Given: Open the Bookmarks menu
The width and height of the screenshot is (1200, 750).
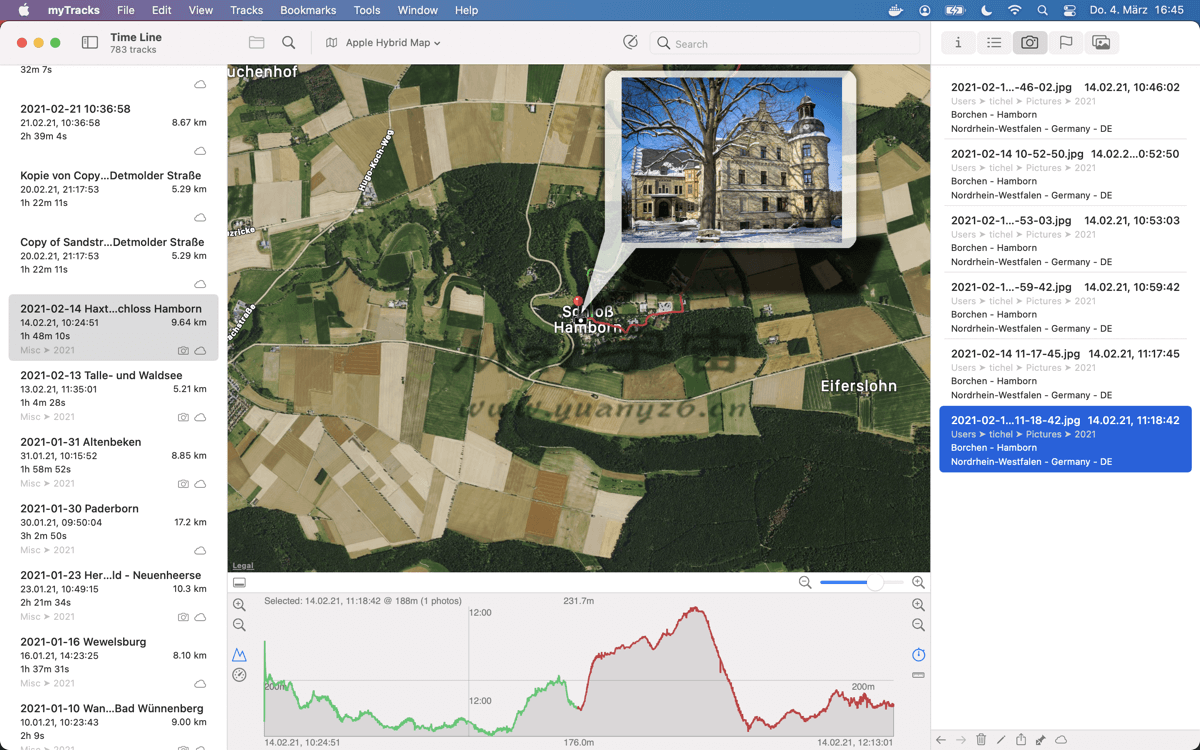Looking at the screenshot, I should (308, 10).
